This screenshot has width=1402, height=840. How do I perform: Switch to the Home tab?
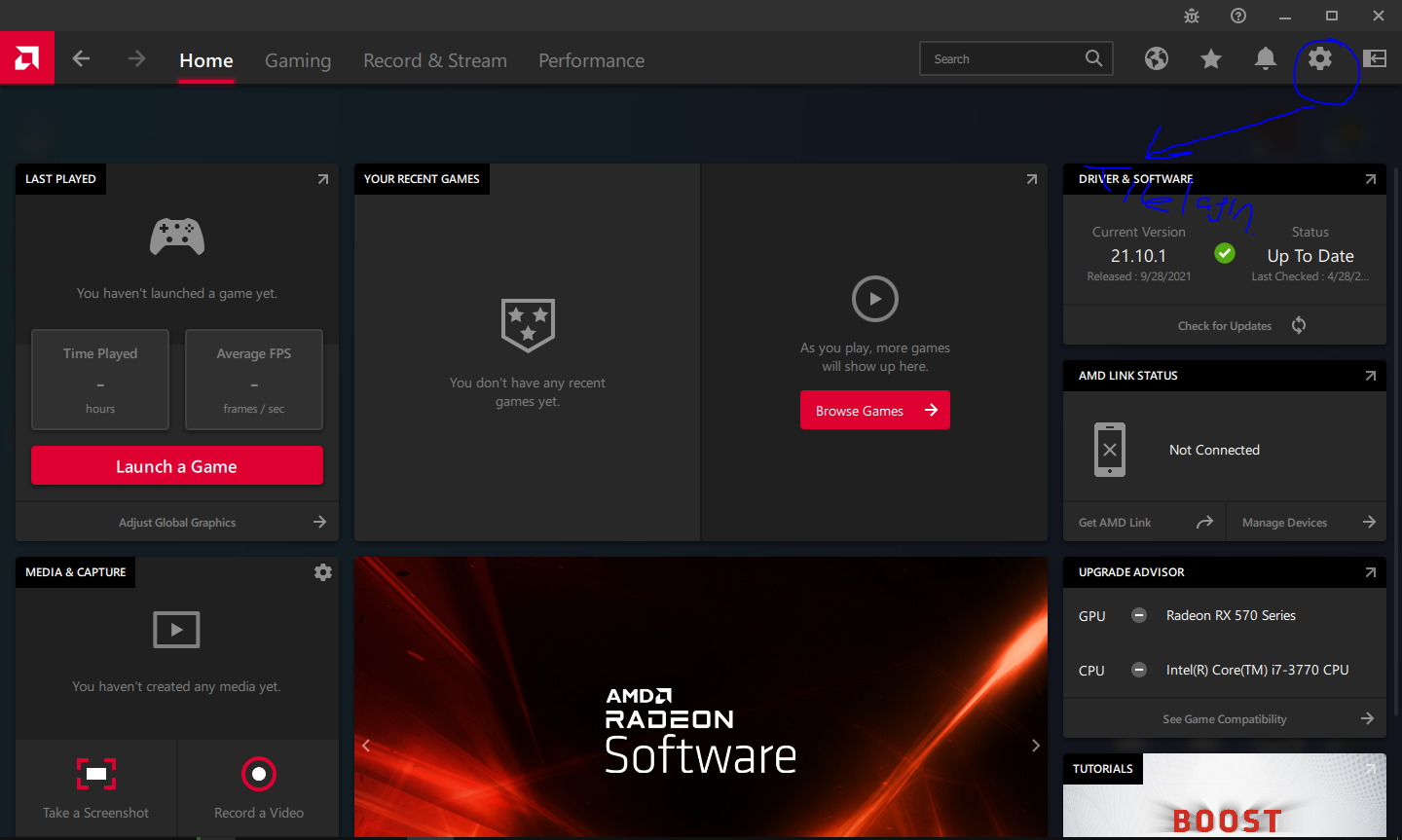click(x=206, y=60)
